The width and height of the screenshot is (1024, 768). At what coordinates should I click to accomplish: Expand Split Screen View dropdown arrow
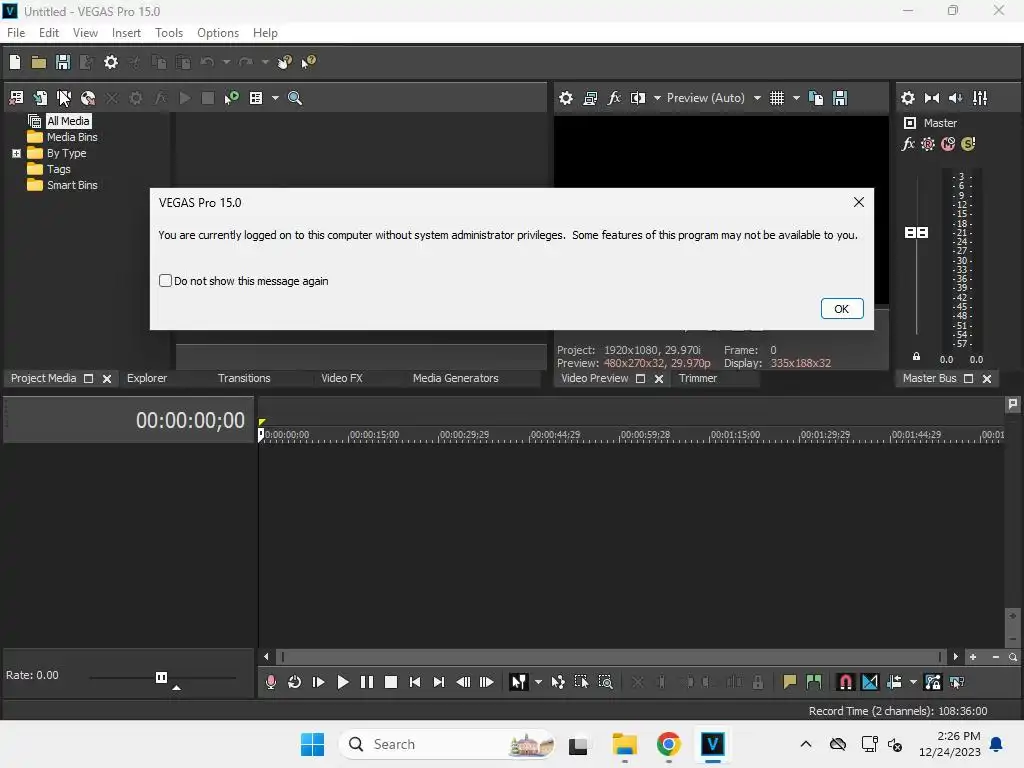(657, 98)
